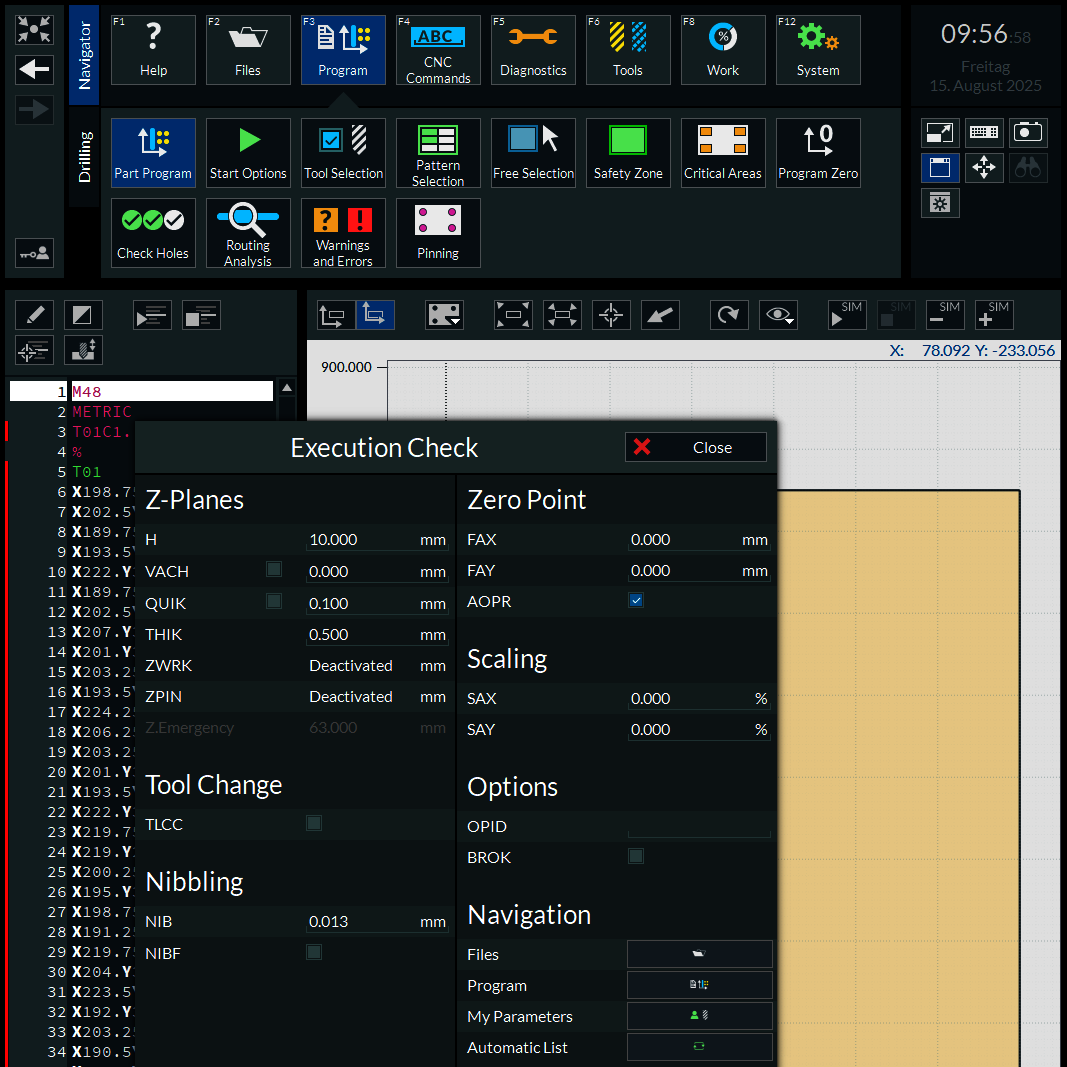1067x1067 pixels.
Task: Click the user key login icon
Action: point(34,253)
